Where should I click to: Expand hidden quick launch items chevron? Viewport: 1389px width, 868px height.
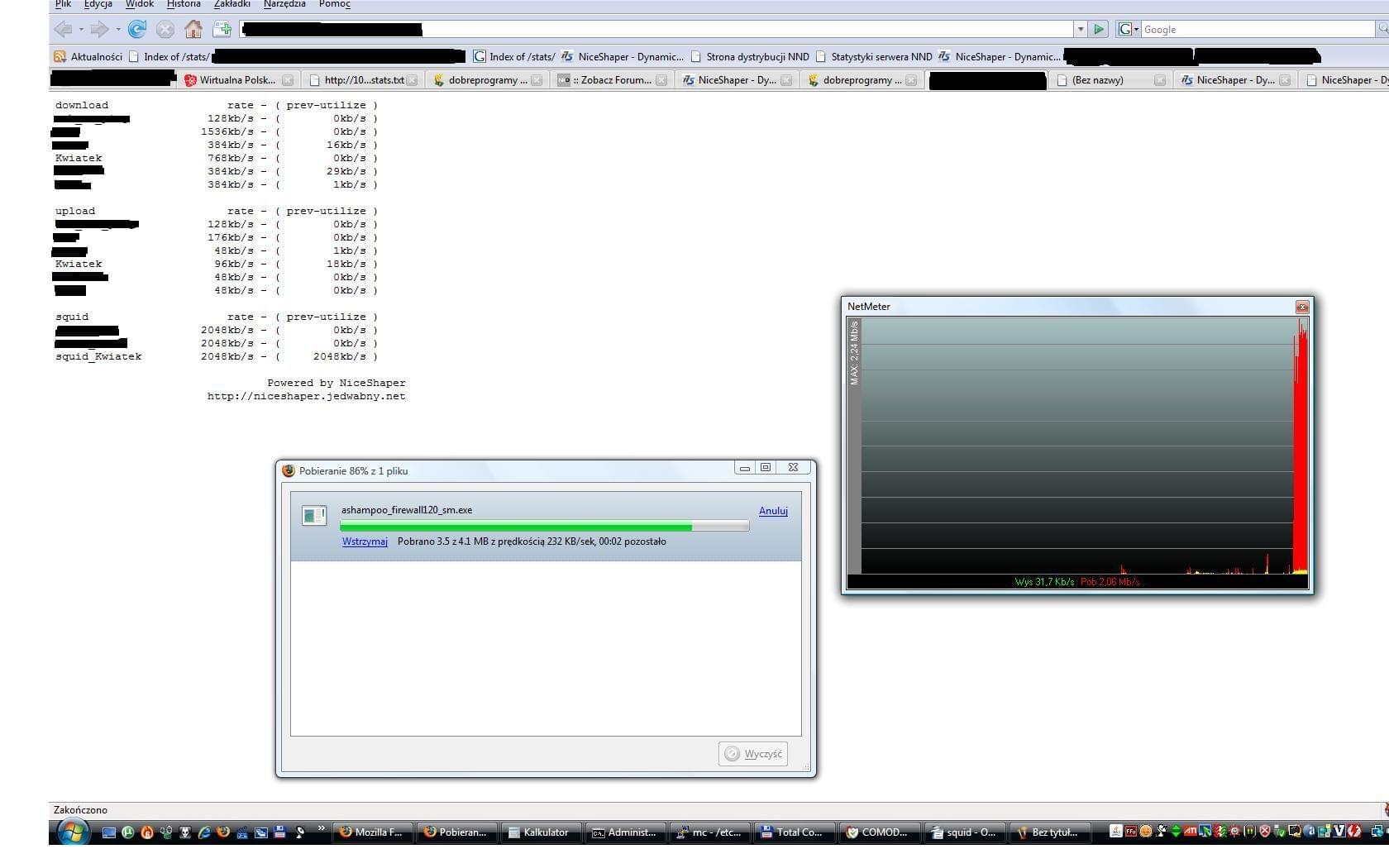(x=322, y=828)
